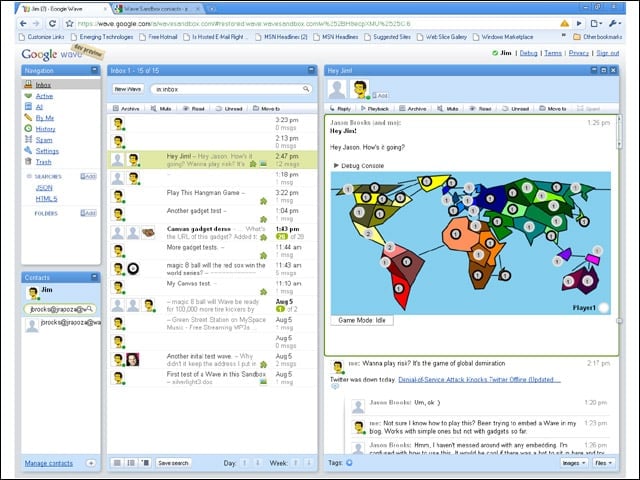
Task: Open the Canvas gadget demo wave
Action: click(212, 233)
